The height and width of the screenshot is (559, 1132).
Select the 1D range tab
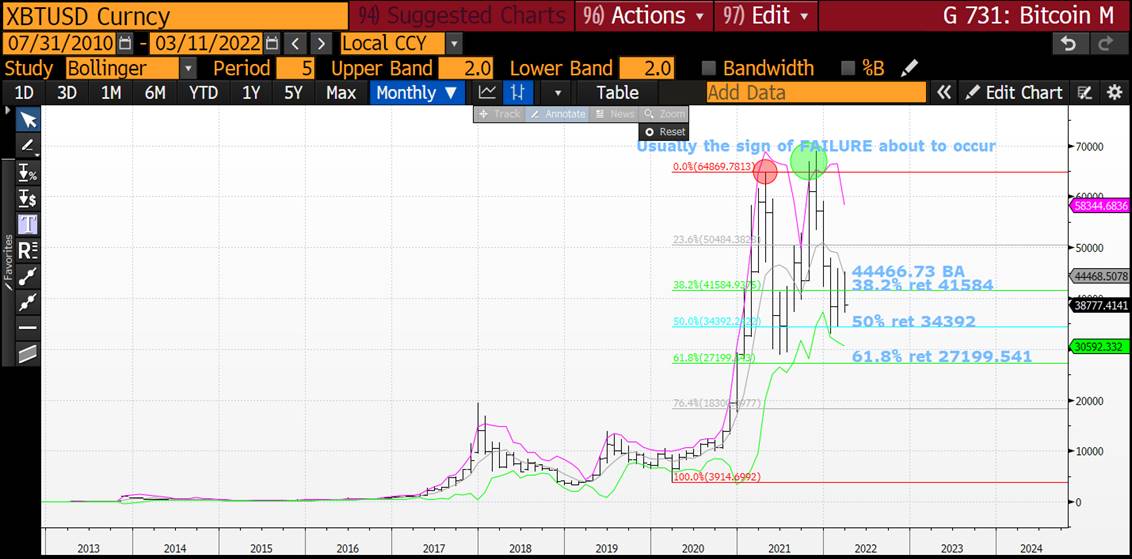(25, 92)
